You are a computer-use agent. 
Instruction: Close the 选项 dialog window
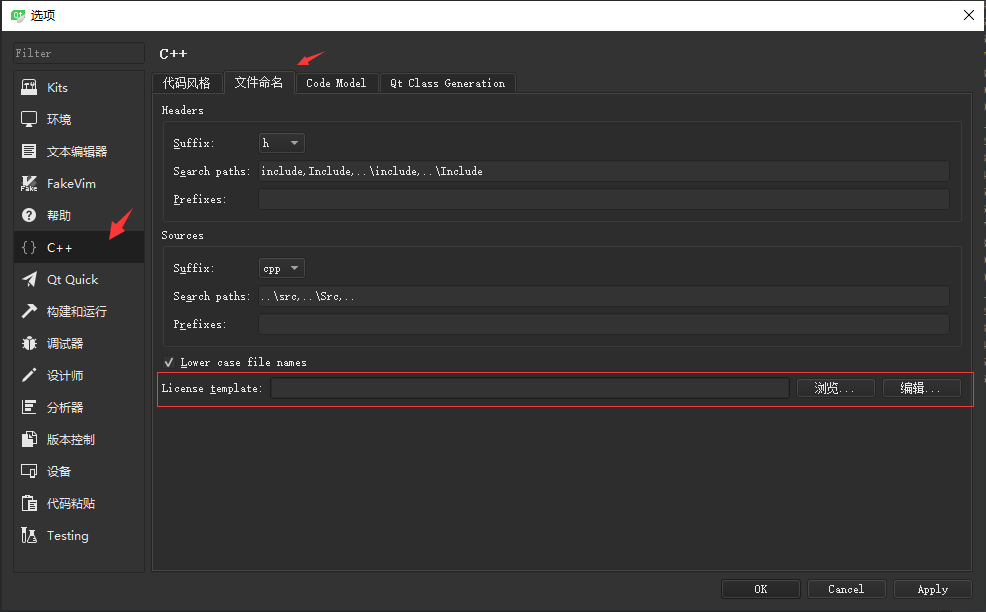(969, 15)
